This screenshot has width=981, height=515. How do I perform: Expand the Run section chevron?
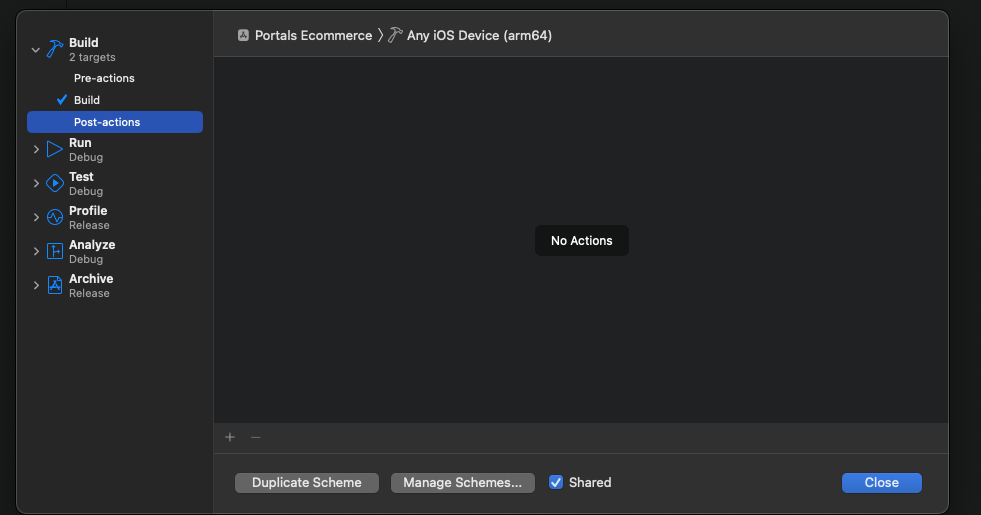click(36, 150)
